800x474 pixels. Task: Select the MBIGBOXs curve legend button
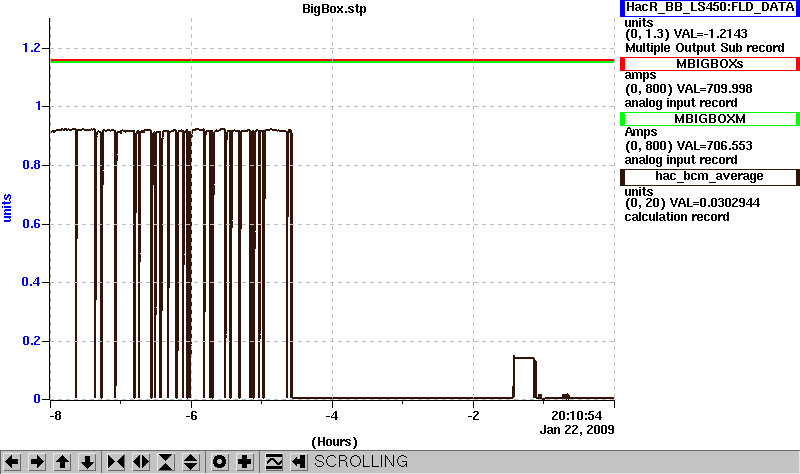pos(710,64)
